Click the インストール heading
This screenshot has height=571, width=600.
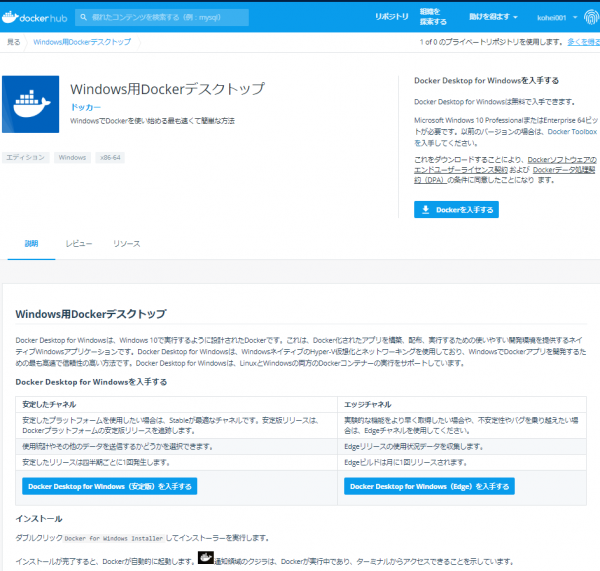click(x=39, y=519)
